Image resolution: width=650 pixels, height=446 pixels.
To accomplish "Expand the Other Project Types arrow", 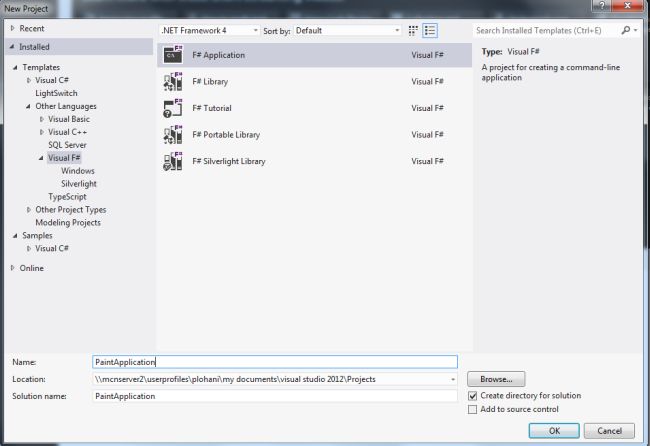I will tap(29, 210).
